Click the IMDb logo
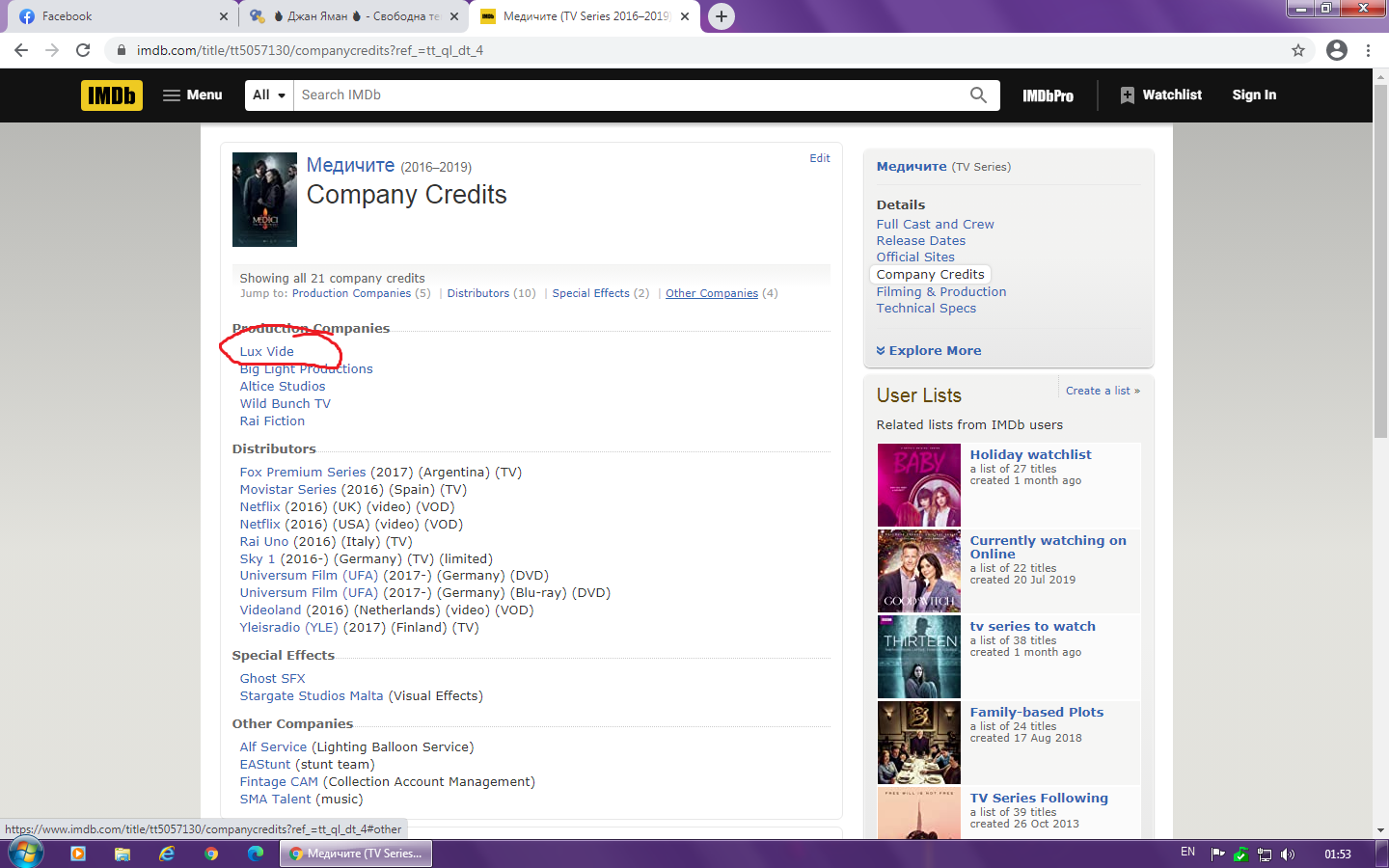 [112, 95]
